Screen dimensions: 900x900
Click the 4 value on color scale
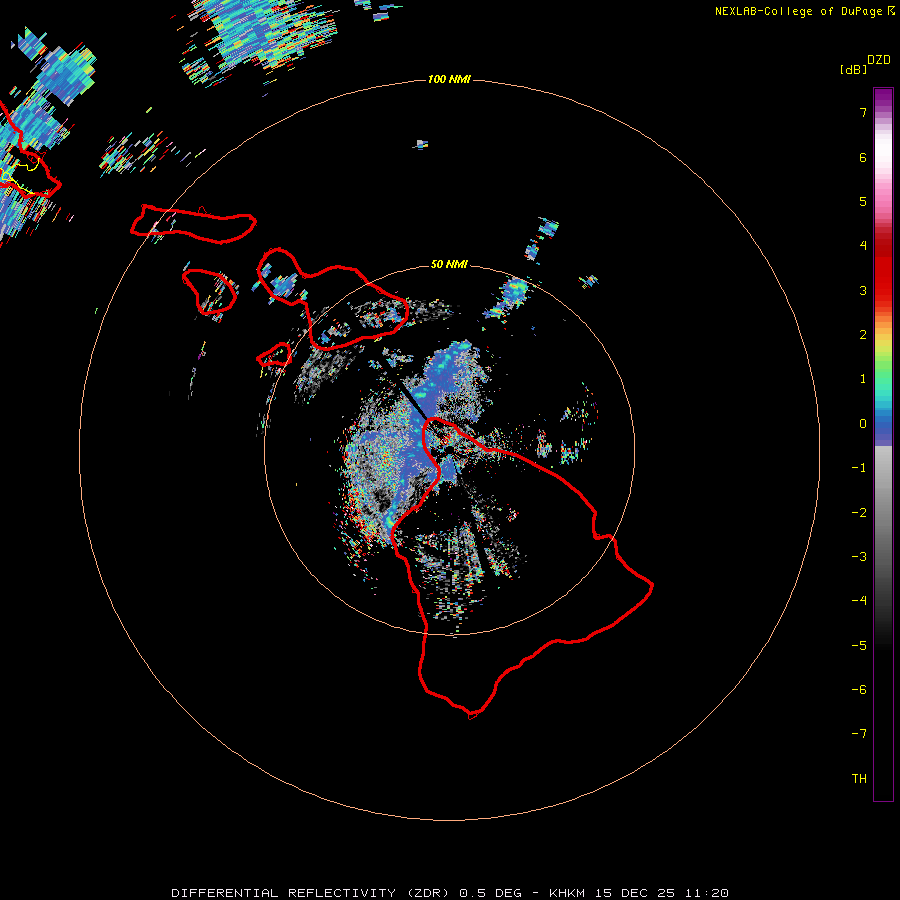pyautogui.click(x=863, y=246)
